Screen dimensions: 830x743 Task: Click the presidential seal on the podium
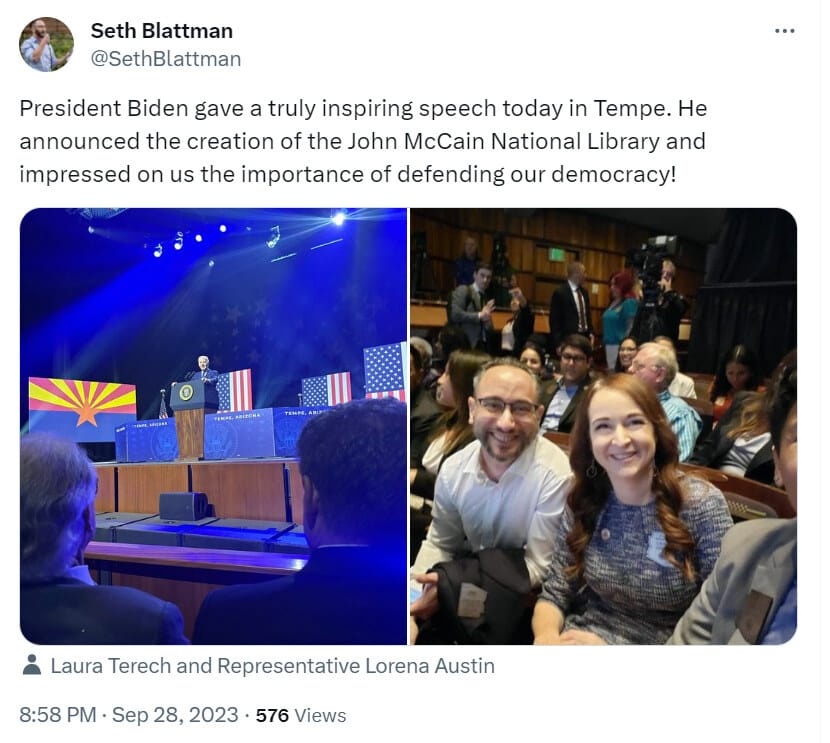click(186, 393)
